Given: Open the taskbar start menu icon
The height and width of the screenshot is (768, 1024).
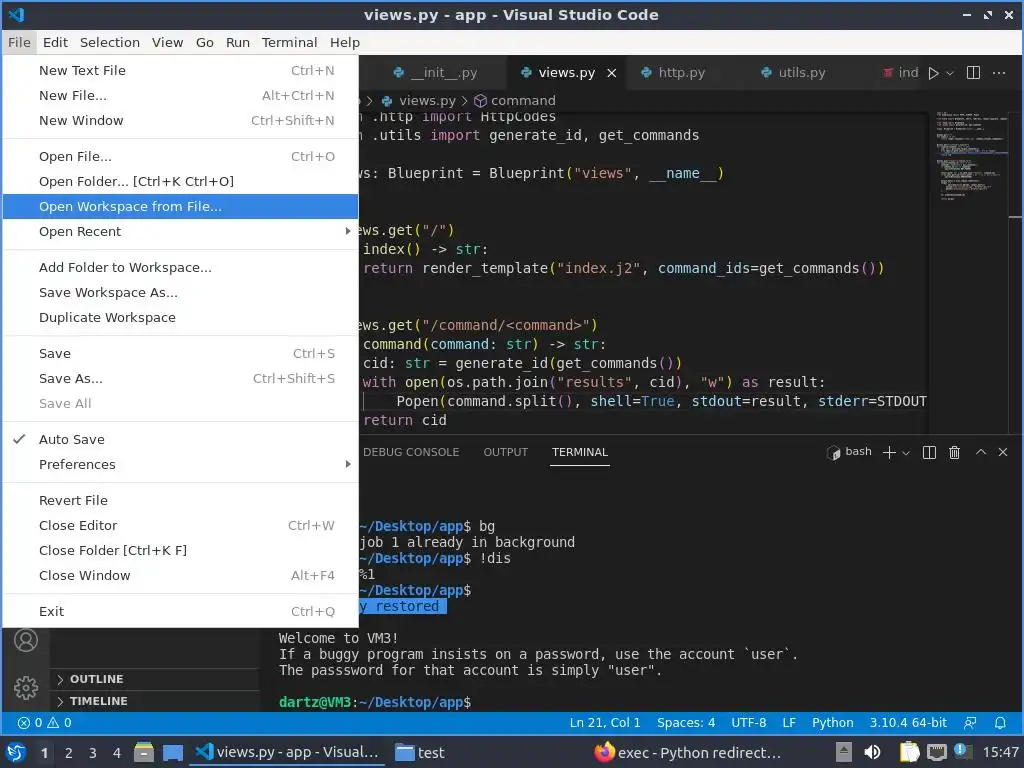Looking at the screenshot, I should 16,752.
